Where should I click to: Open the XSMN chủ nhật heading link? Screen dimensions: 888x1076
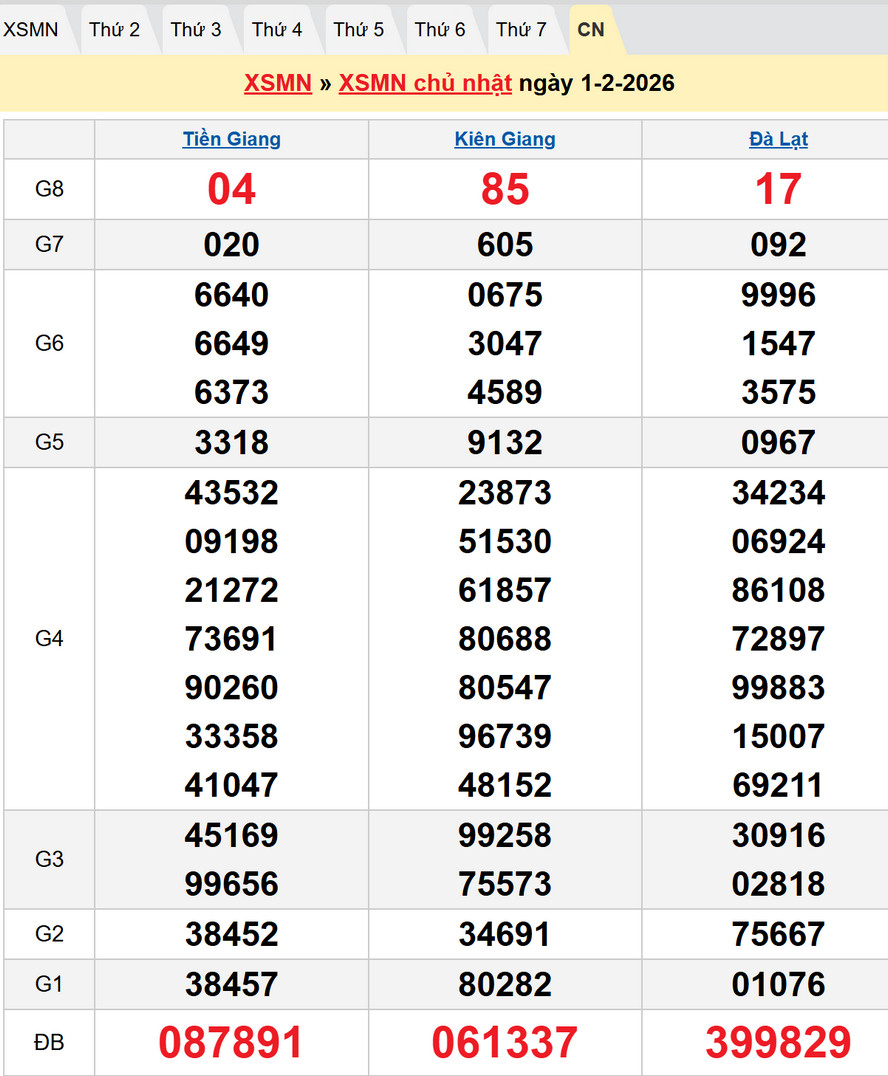click(425, 83)
